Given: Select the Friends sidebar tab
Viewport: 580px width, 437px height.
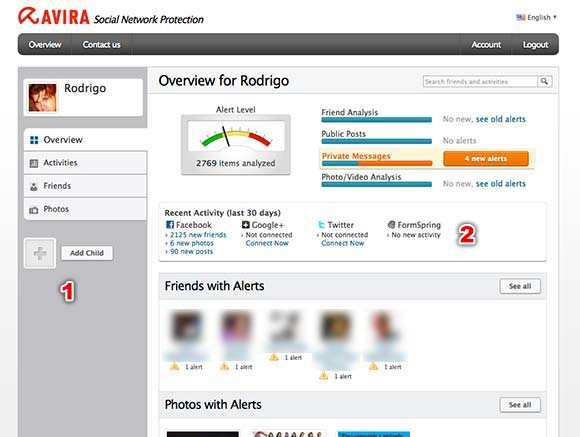Looking at the screenshot, I should (85, 186).
